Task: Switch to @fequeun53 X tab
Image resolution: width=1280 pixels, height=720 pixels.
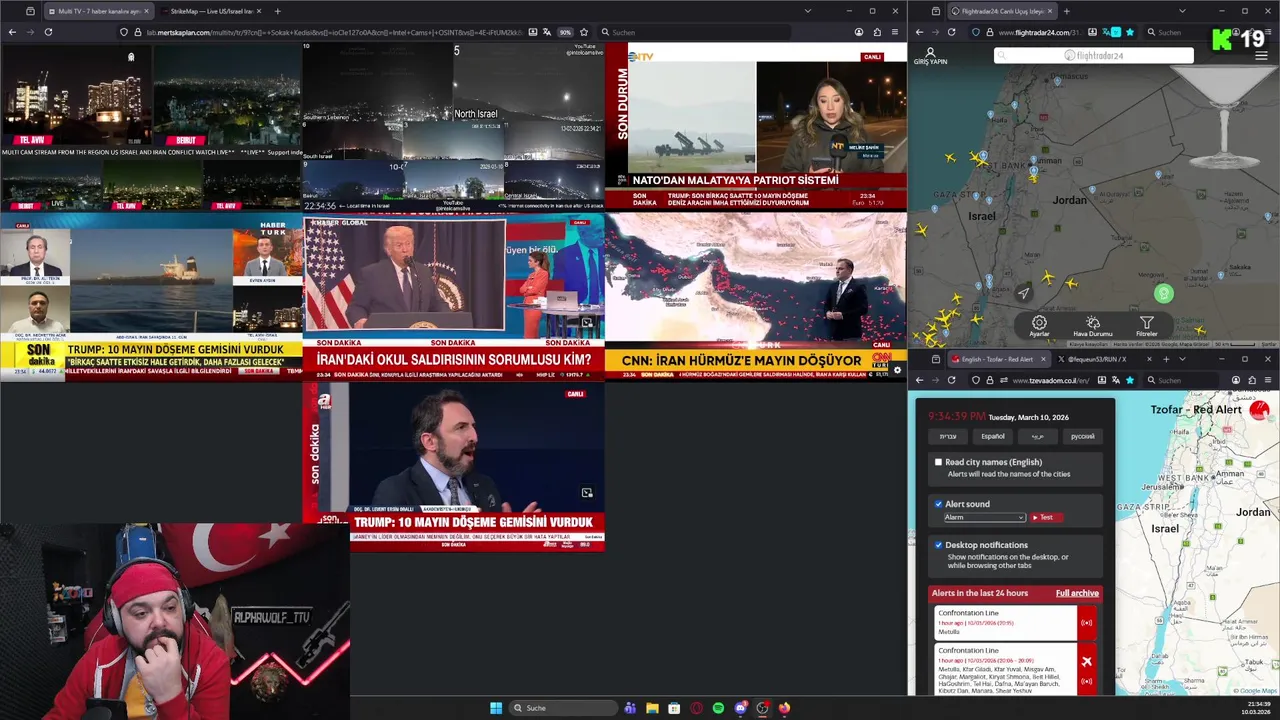Action: pyautogui.click(x=1098, y=359)
